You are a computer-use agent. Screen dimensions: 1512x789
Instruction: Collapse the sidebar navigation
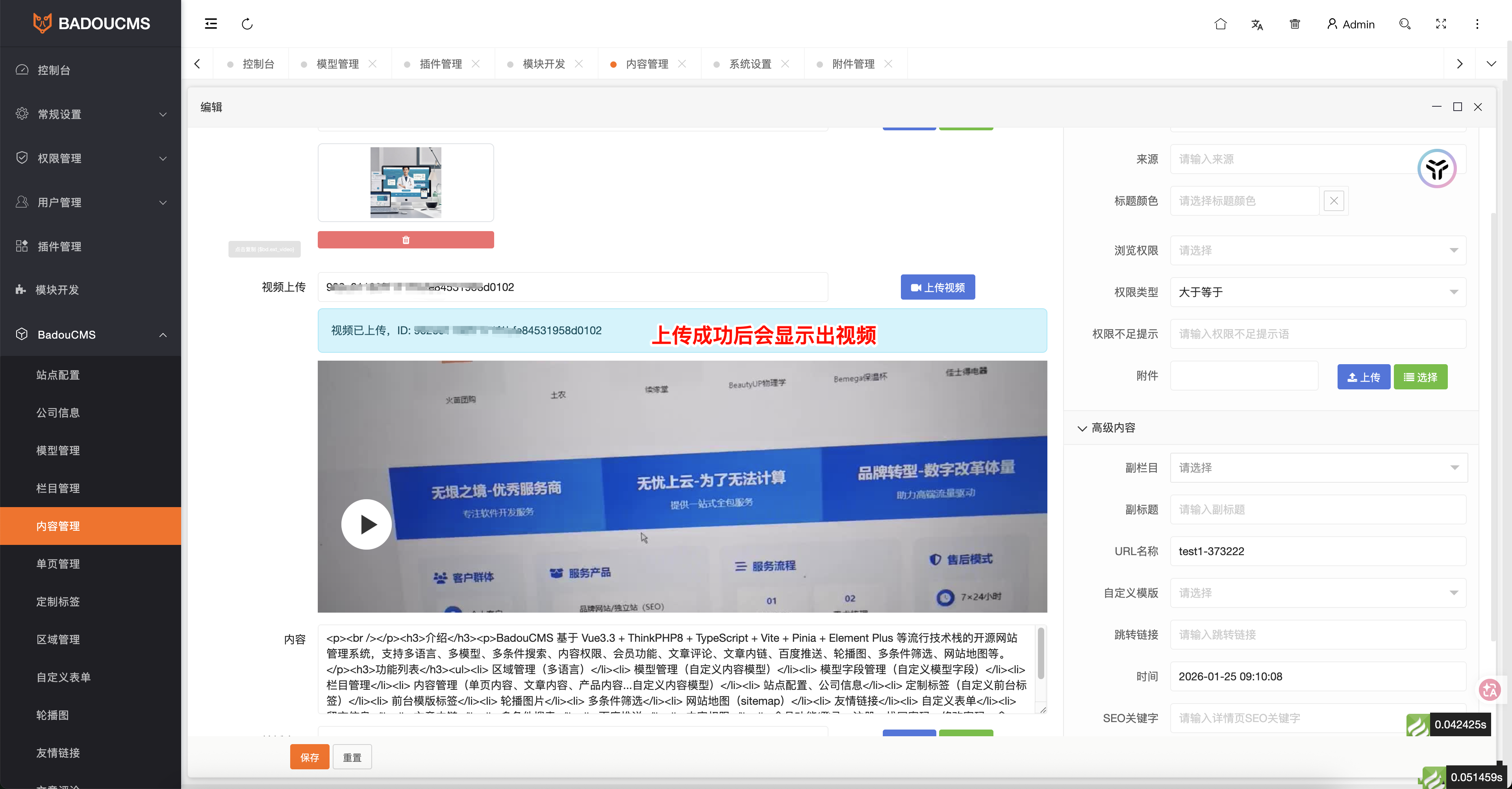pos(210,24)
